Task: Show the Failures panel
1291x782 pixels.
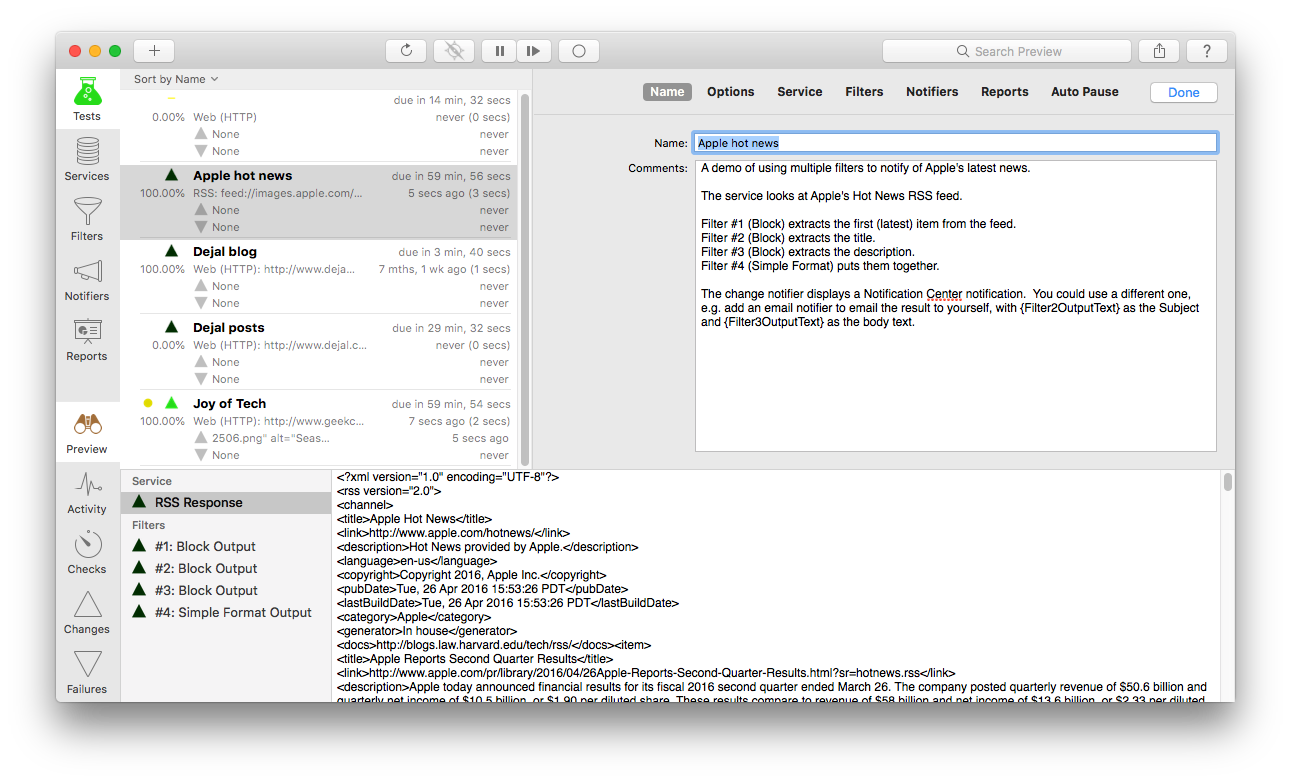Action: click(87, 672)
